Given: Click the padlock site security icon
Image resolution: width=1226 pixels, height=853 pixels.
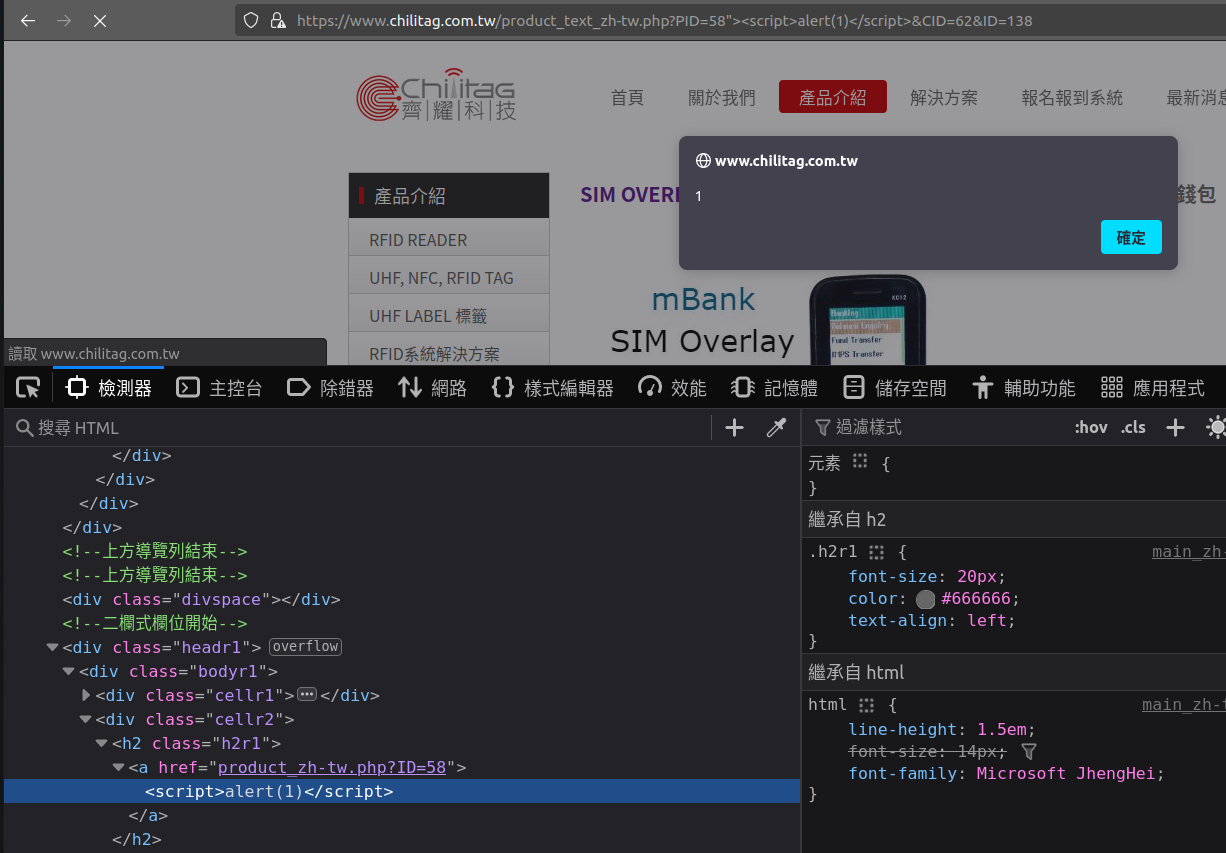Looking at the screenshot, I should coord(277,20).
